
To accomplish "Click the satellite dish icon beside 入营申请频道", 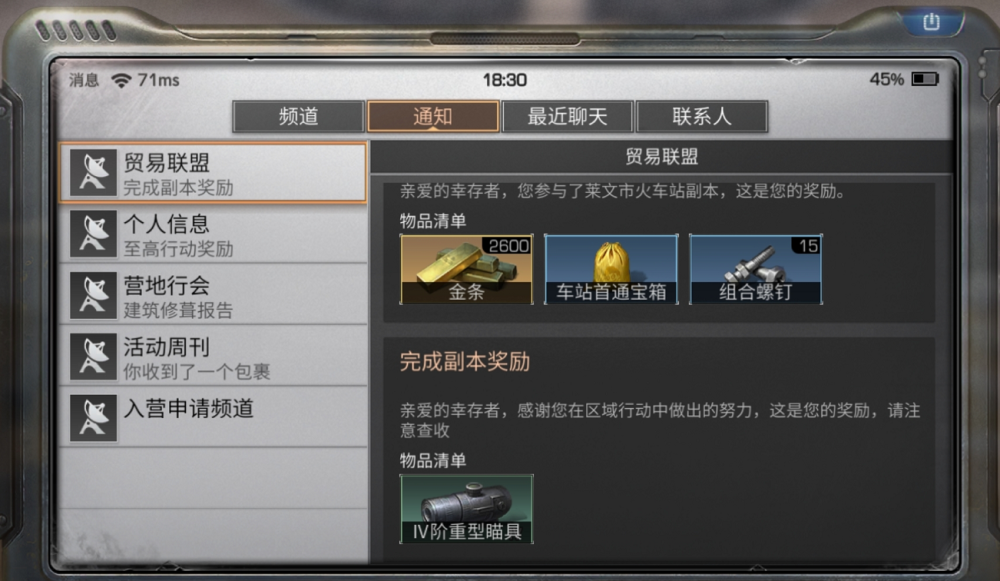I will tap(93, 418).
